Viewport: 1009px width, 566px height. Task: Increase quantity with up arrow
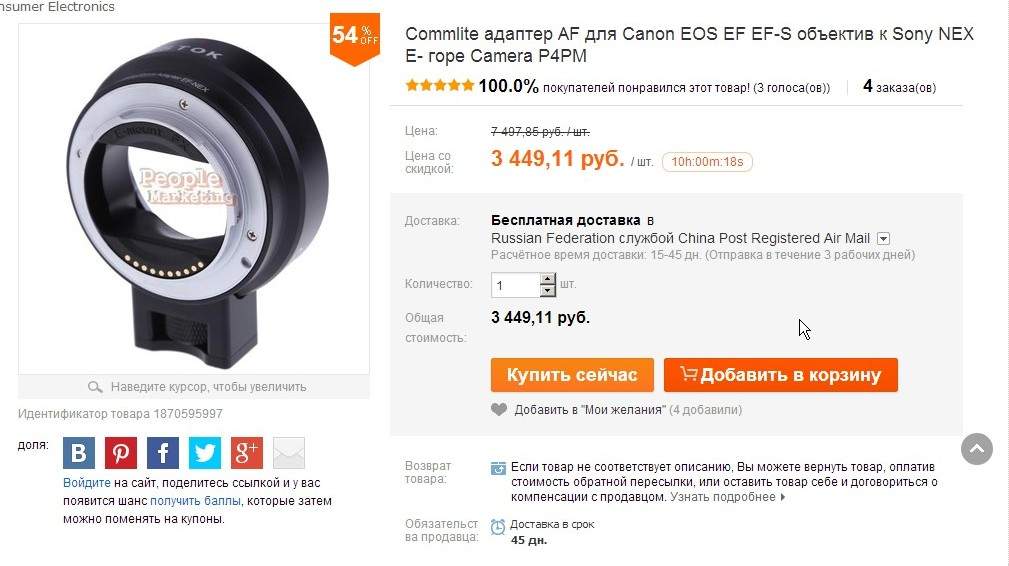[x=548, y=279]
